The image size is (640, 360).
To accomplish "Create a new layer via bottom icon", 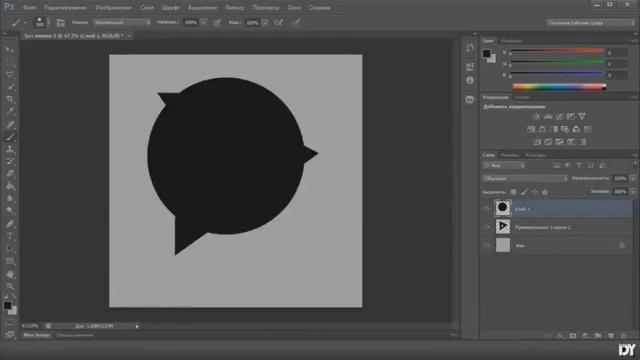I will [611, 336].
